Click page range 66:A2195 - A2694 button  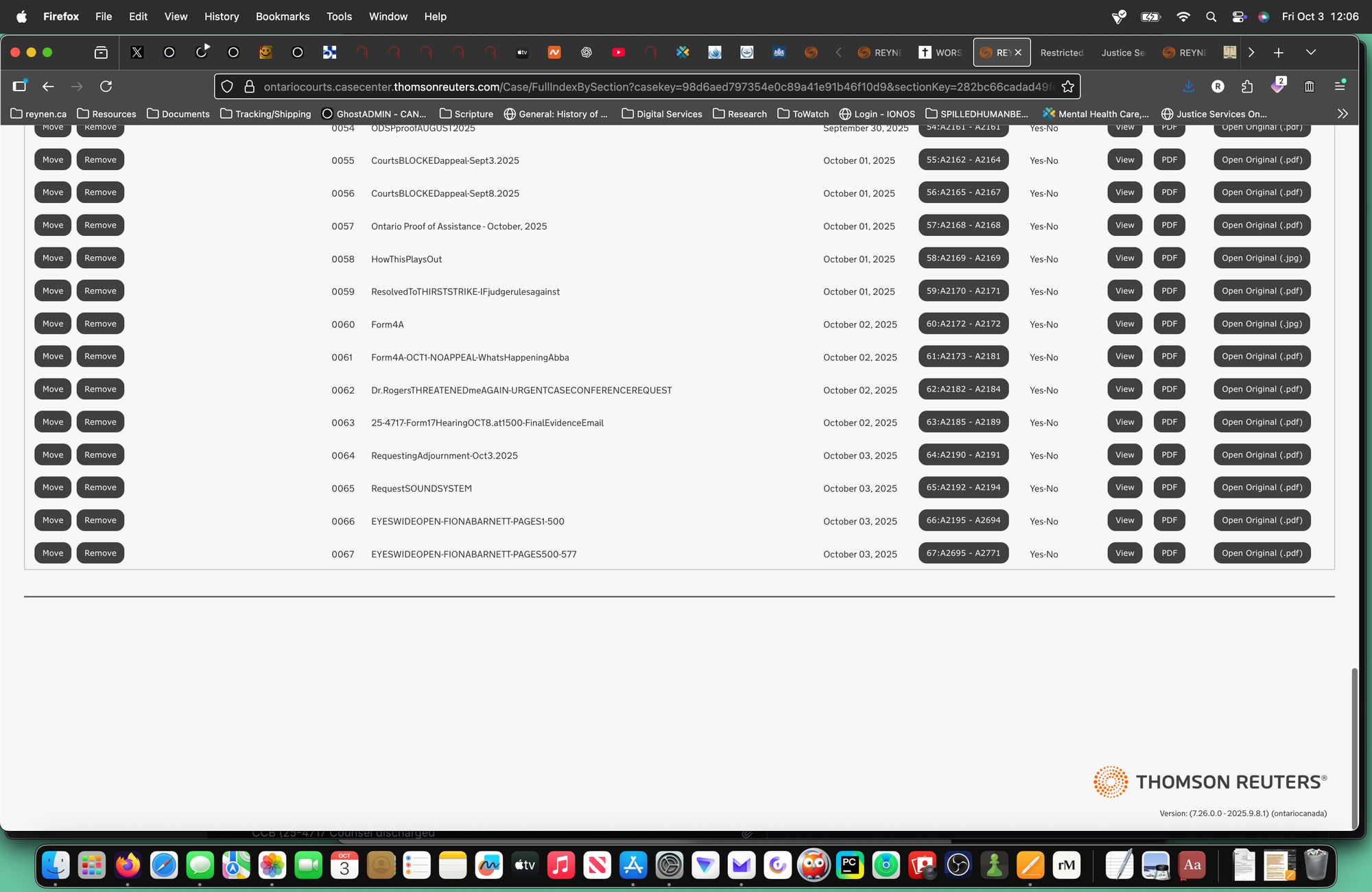click(963, 520)
